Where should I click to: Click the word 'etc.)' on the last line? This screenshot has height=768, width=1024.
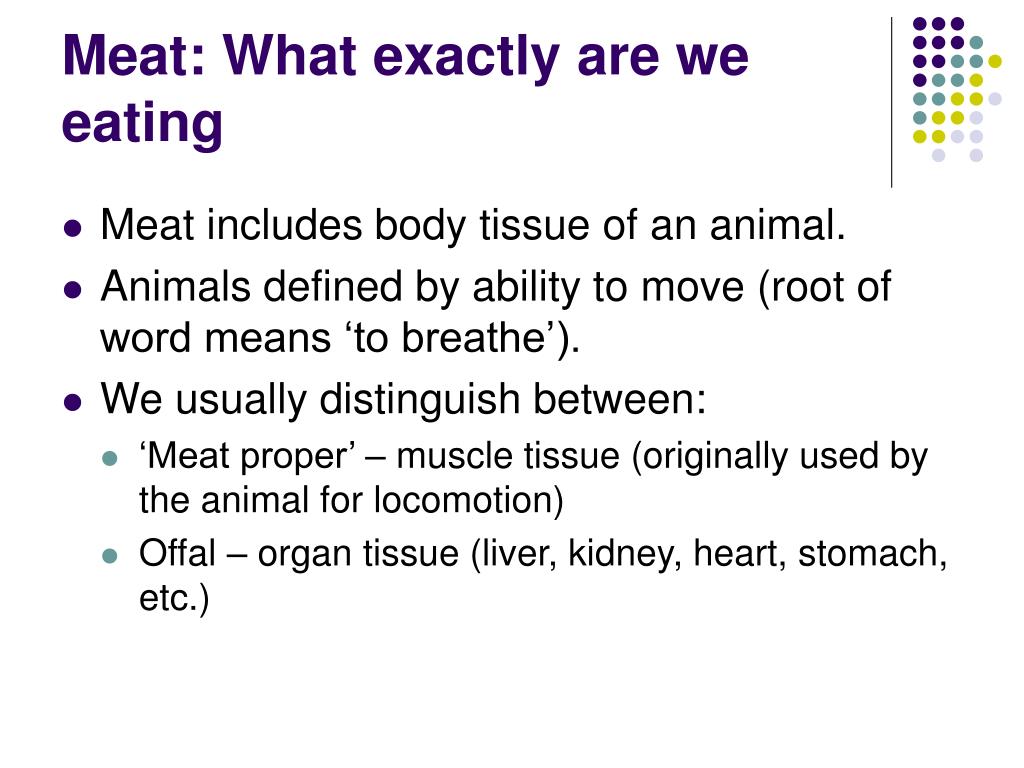pos(174,598)
